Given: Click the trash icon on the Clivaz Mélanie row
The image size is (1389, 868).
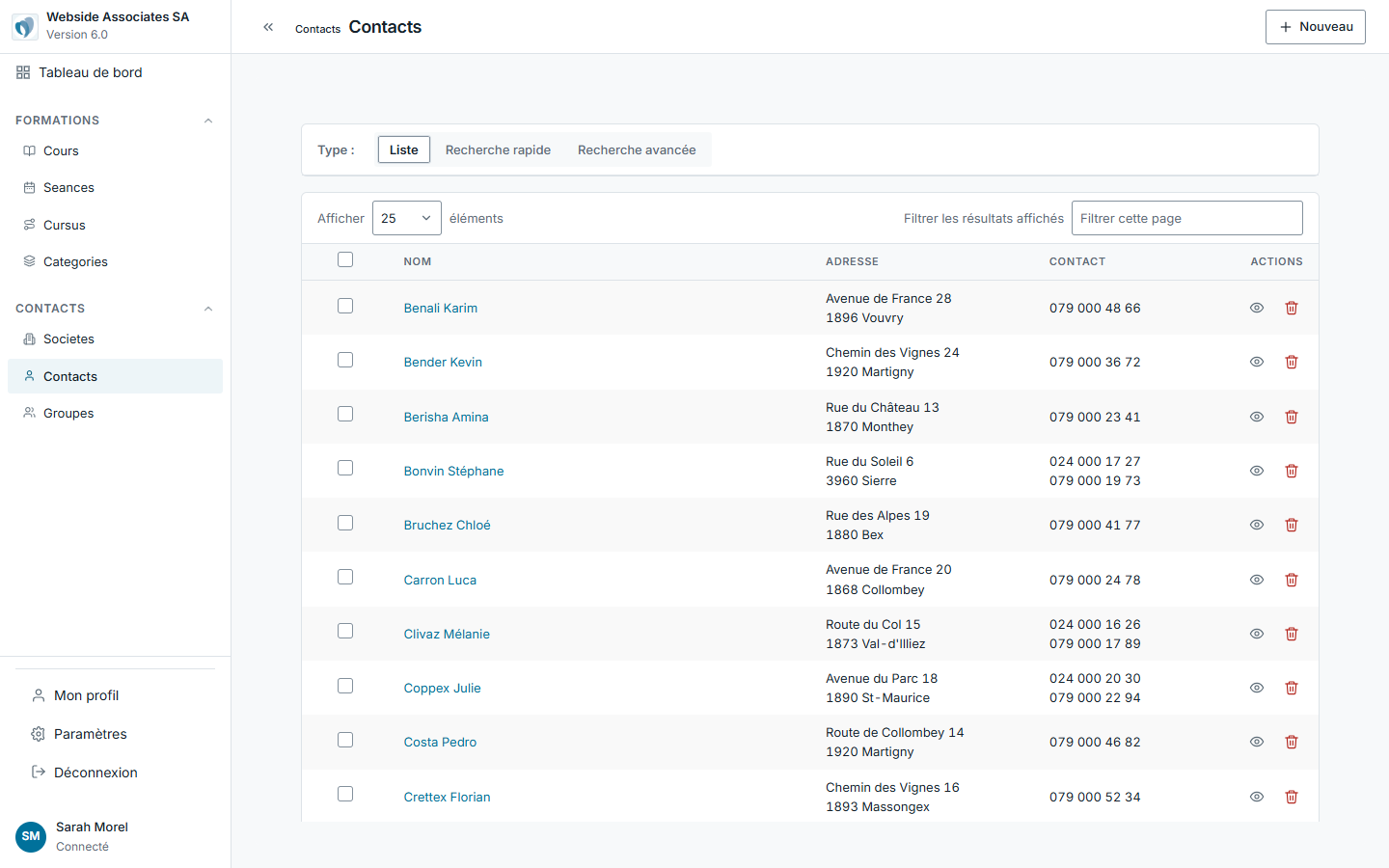Looking at the screenshot, I should pyautogui.click(x=1292, y=634).
